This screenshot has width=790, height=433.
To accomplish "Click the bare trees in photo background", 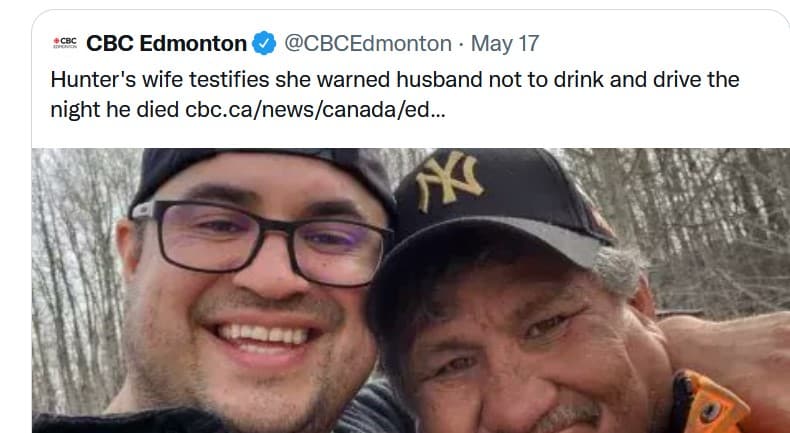I will pyautogui.click(x=700, y=220).
